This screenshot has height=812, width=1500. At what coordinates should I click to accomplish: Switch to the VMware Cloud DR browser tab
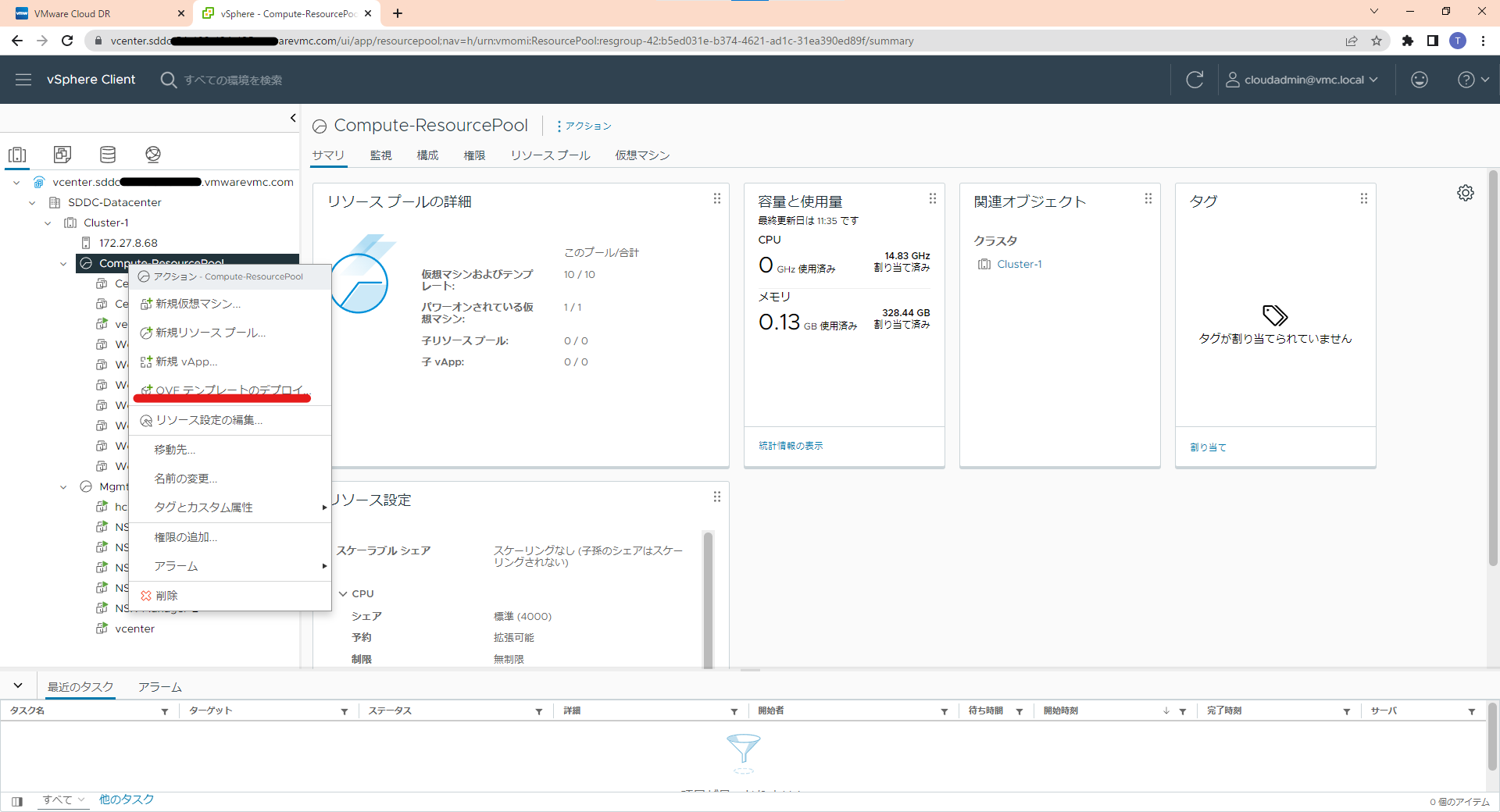tap(101, 13)
